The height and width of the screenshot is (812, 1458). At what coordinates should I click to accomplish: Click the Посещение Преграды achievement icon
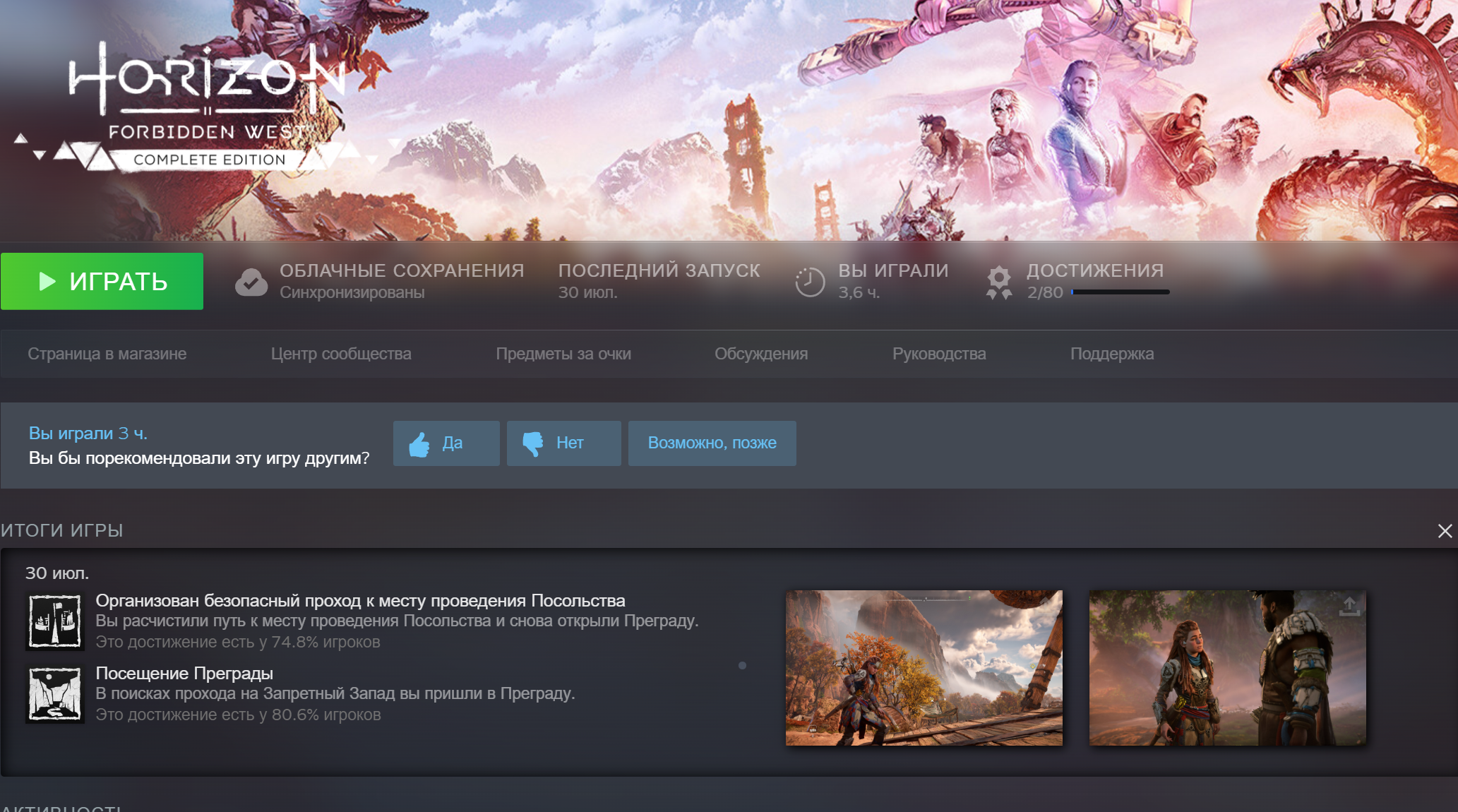pyautogui.click(x=55, y=694)
